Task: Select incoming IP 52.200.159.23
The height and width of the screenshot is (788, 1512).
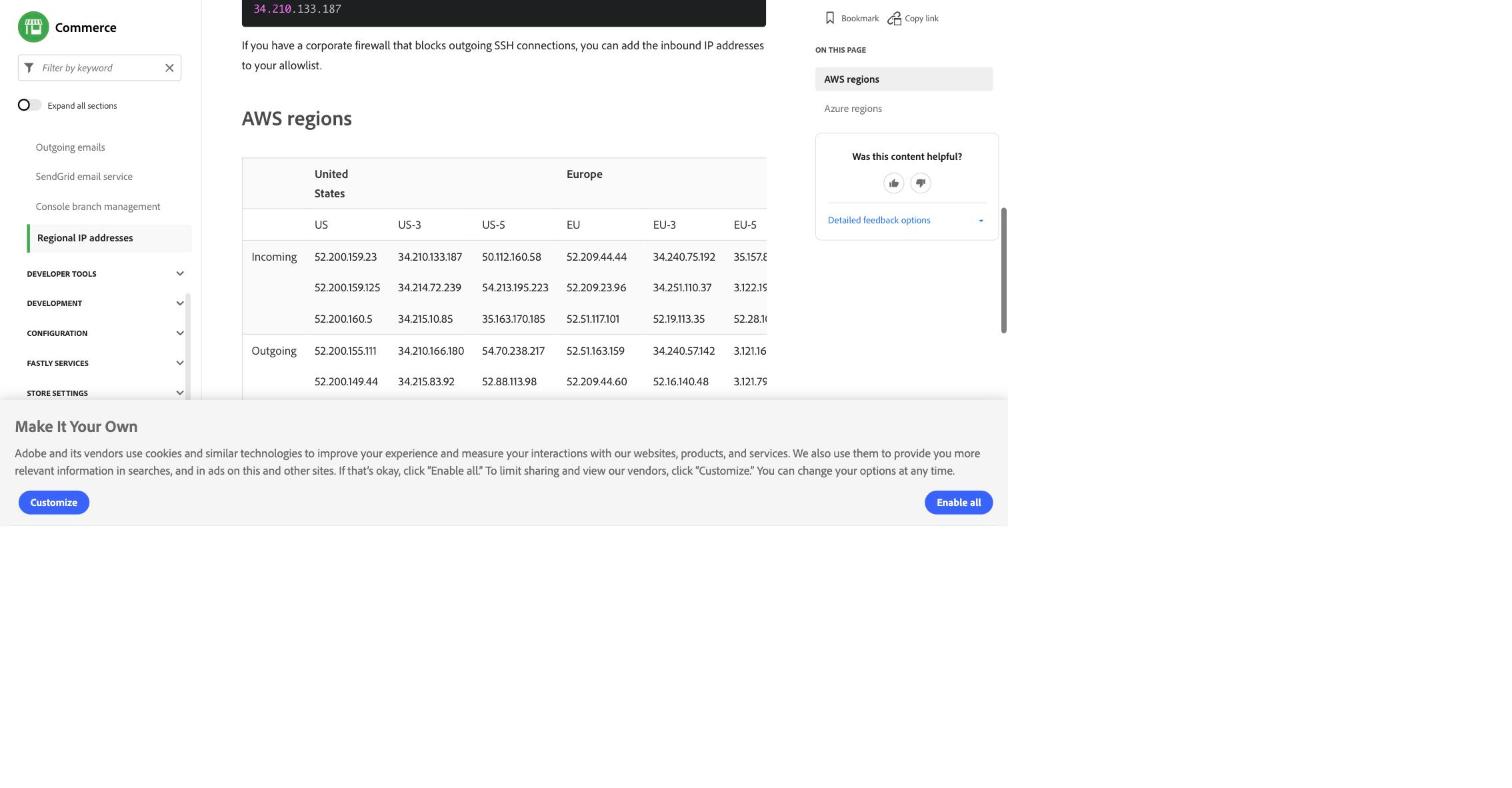Action: 346,257
